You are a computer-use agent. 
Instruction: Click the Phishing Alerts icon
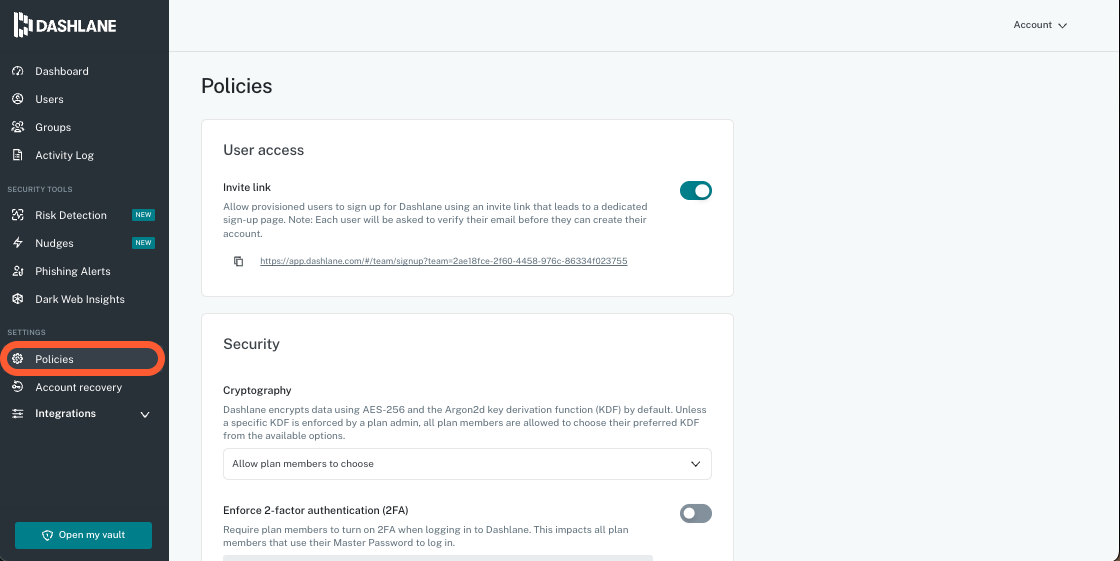pyautogui.click(x=17, y=271)
